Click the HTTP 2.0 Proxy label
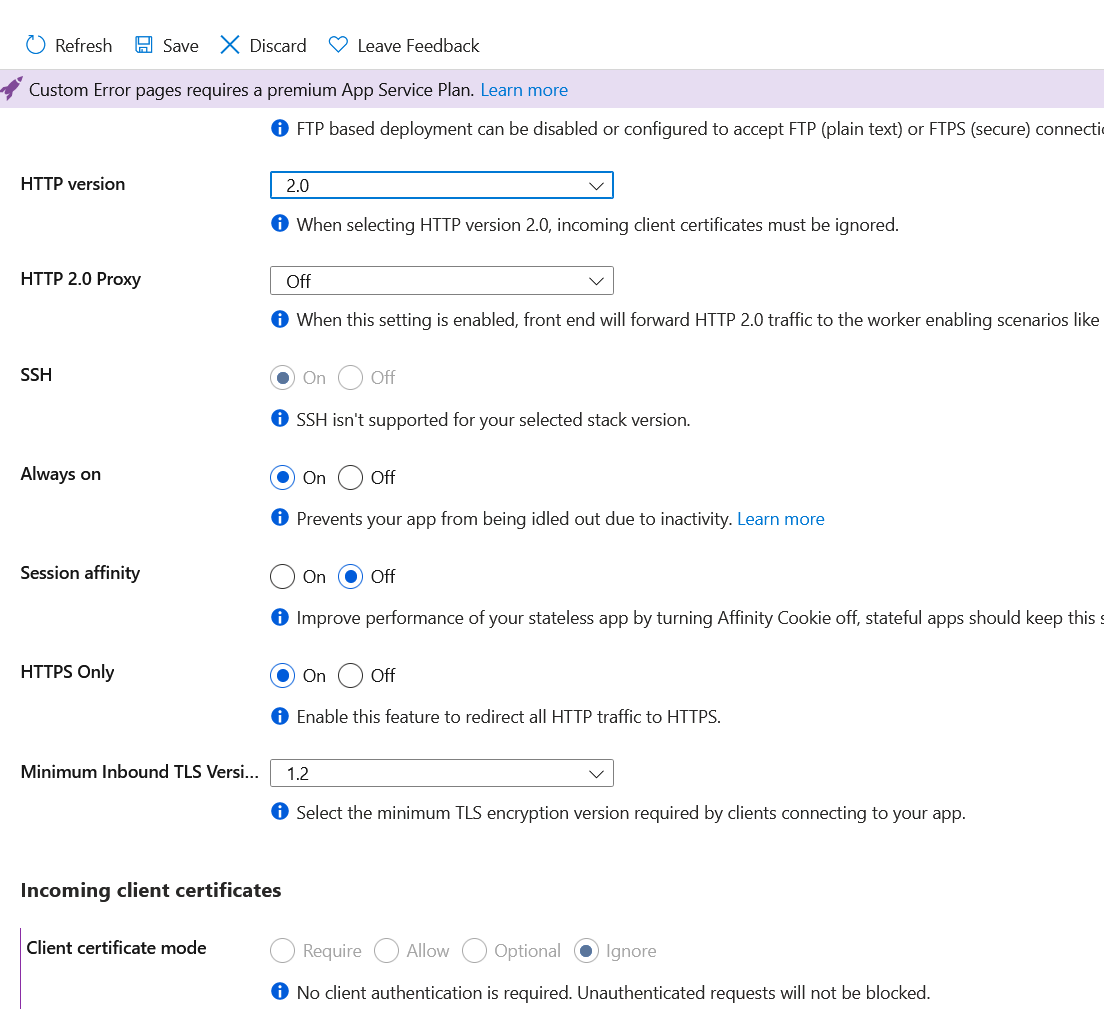 [80, 279]
